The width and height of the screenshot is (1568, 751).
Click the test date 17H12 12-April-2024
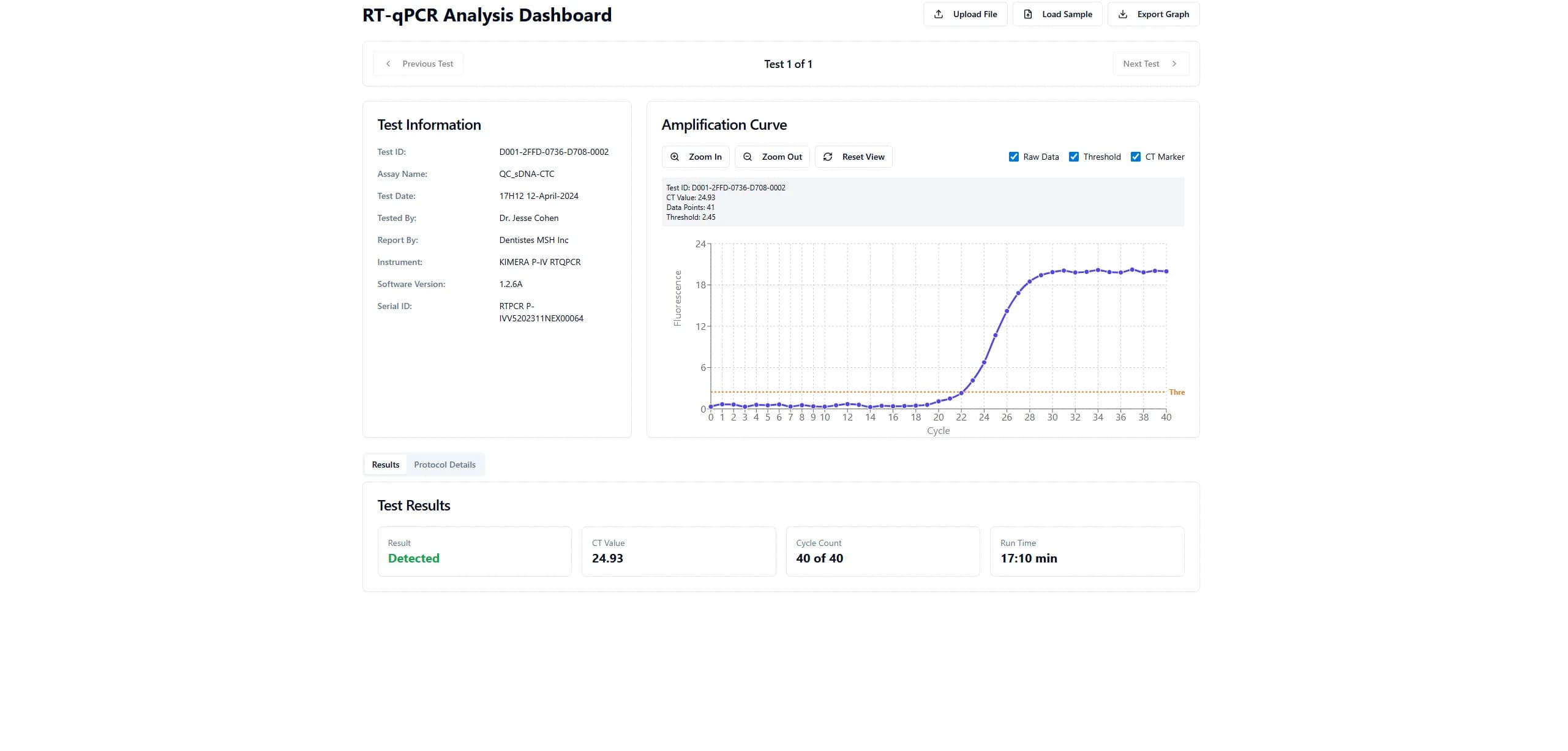tap(539, 196)
